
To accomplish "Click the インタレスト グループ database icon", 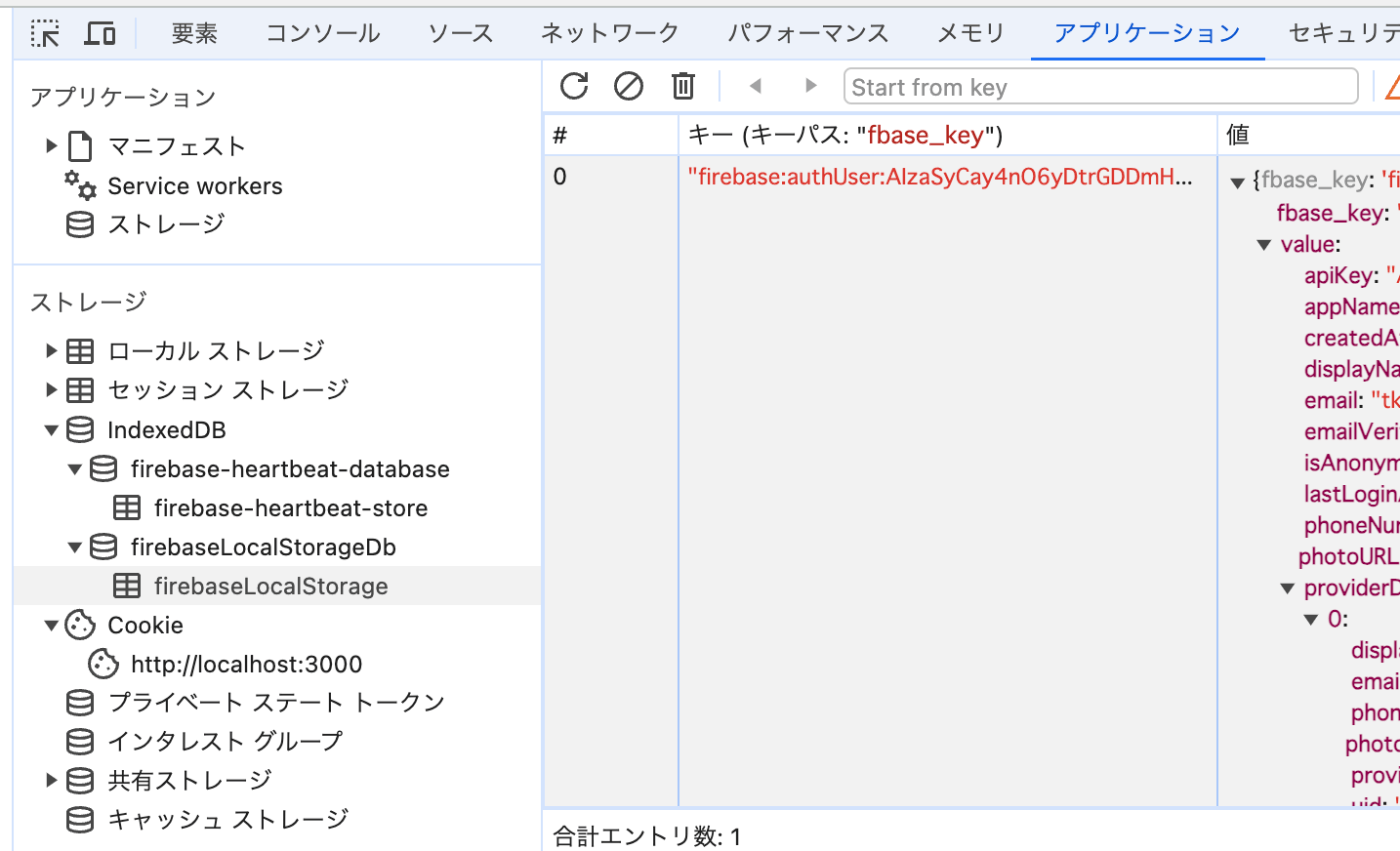I will coord(80,742).
